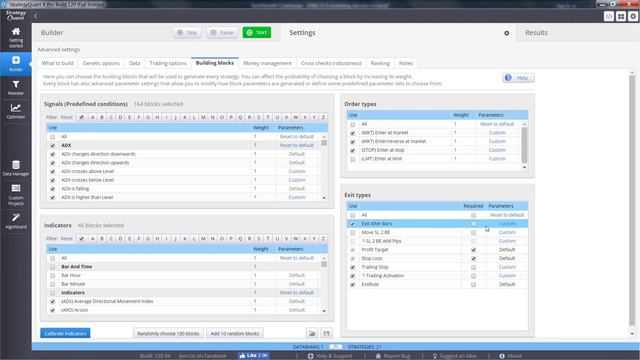Image resolution: width=640 pixels, height=360 pixels.
Task: Open Custom parameters for Trailing Stop
Action: click(507, 267)
